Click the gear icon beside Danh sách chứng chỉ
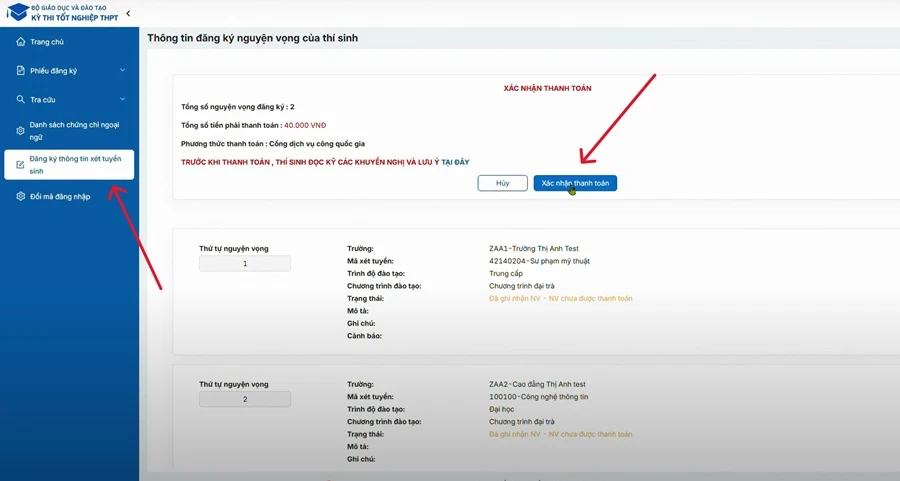This screenshot has height=481, width=900. pyautogui.click(x=20, y=131)
